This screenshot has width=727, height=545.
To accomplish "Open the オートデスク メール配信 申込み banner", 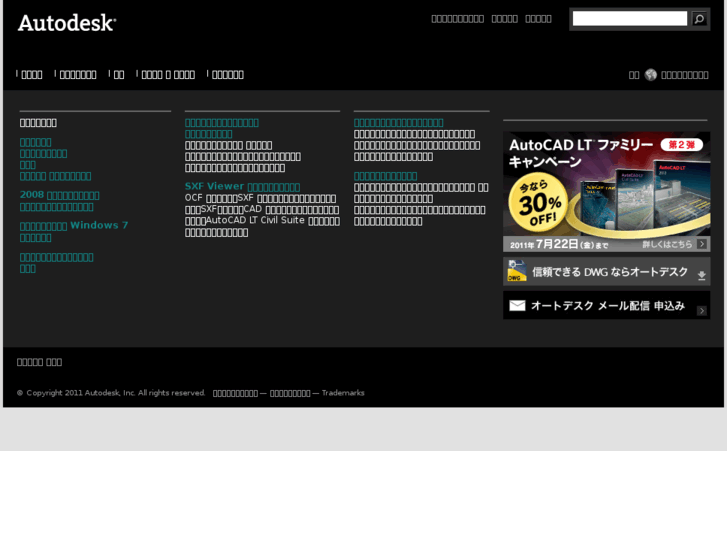I will (606, 305).
